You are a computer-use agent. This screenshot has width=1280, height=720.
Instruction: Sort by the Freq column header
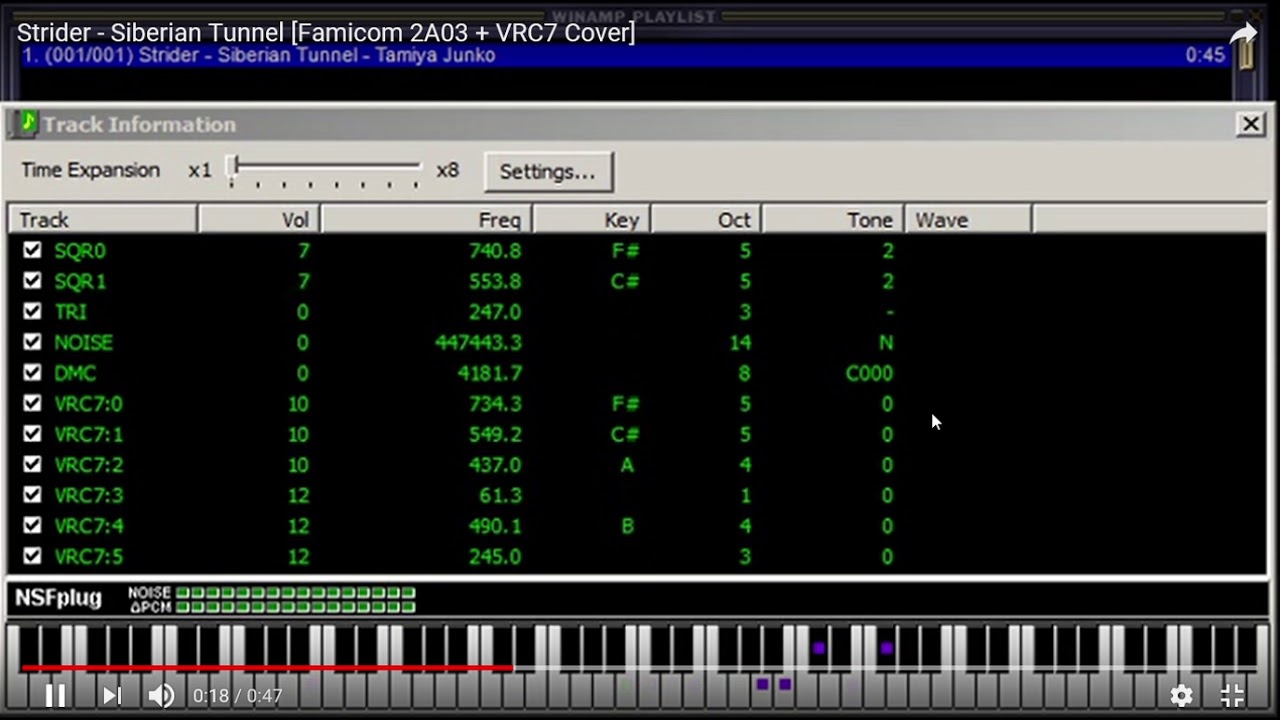[426, 220]
